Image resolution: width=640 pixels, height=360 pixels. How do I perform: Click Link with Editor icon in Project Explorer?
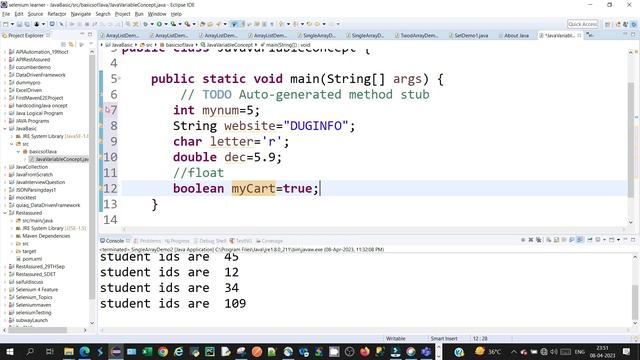tap(71, 44)
